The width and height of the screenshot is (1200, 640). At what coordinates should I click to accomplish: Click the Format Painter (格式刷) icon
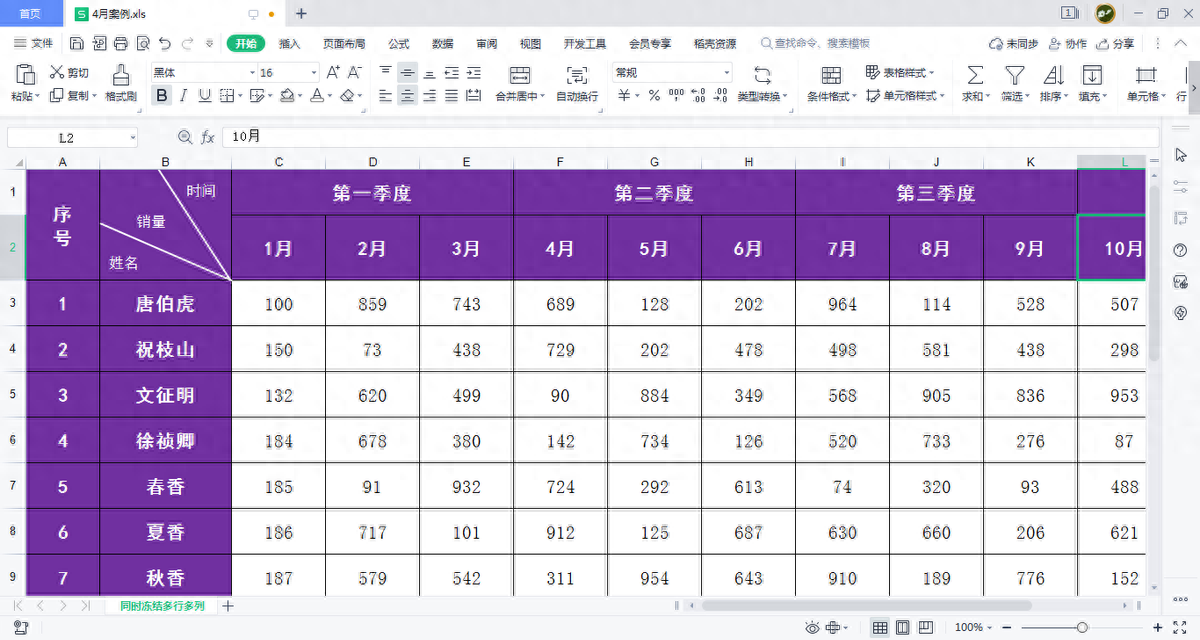click(x=120, y=75)
